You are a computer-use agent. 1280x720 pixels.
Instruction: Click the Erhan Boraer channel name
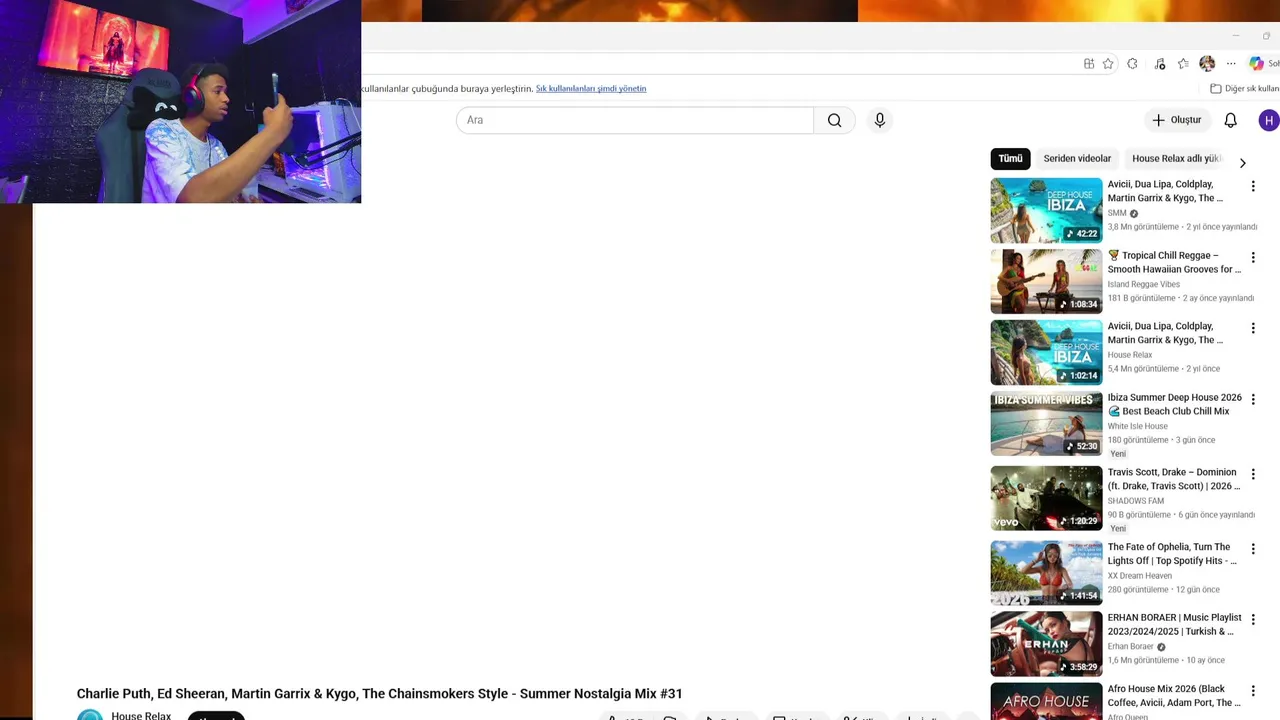click(1131, 647)
